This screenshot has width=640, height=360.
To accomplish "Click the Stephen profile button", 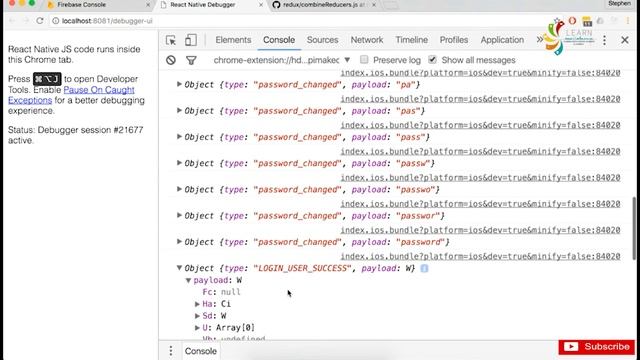I will click(619, 4).
